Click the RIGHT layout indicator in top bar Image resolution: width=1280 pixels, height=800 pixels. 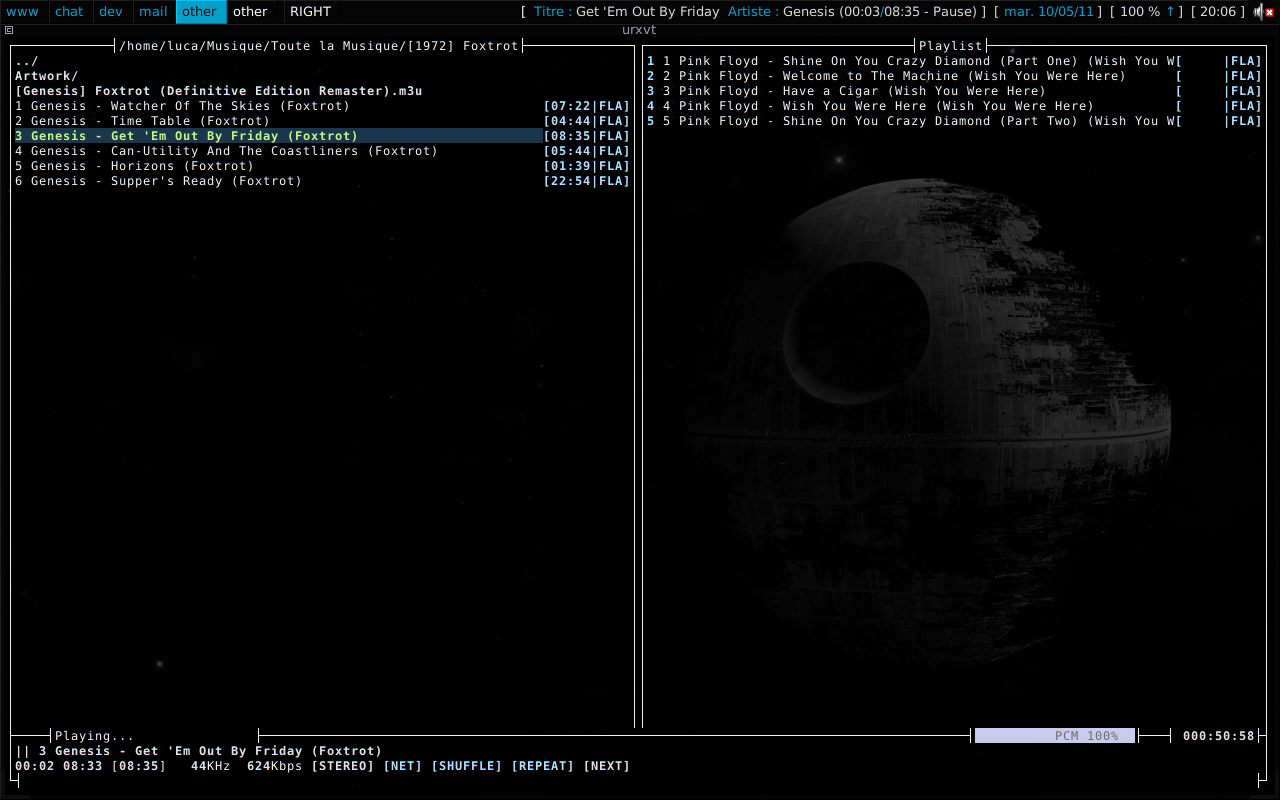(x=310, y=12)
